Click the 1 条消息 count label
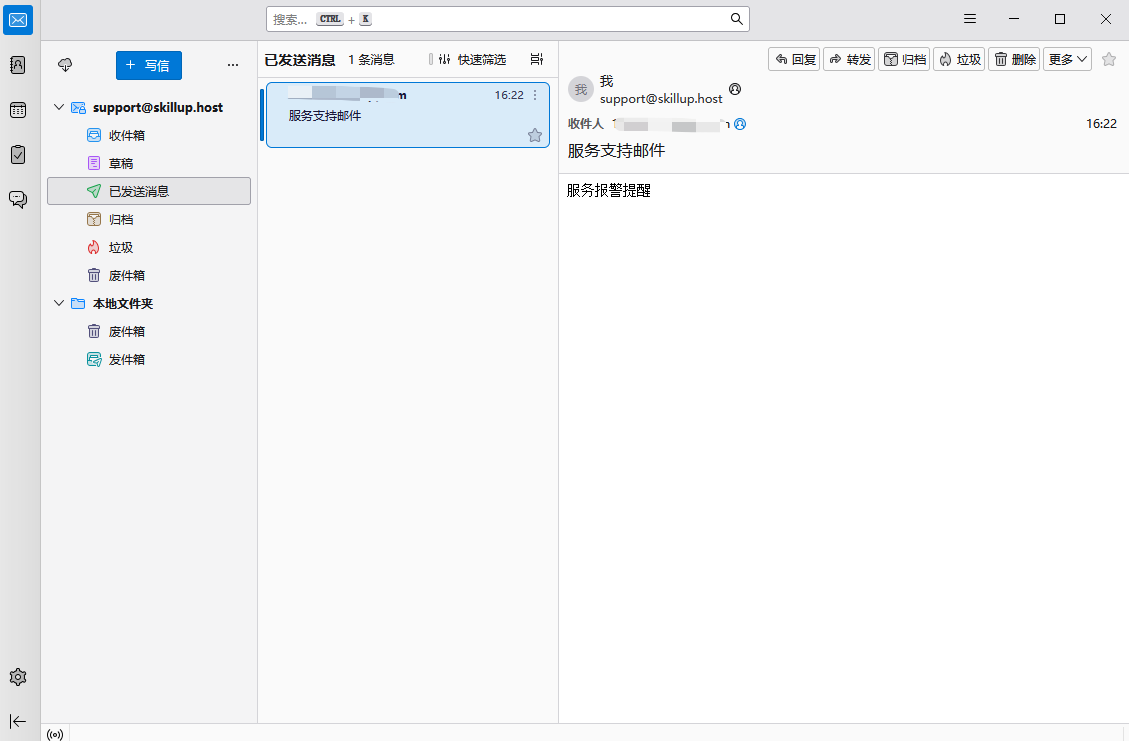This screenshot has height=741, width=1129. [372, 60]
